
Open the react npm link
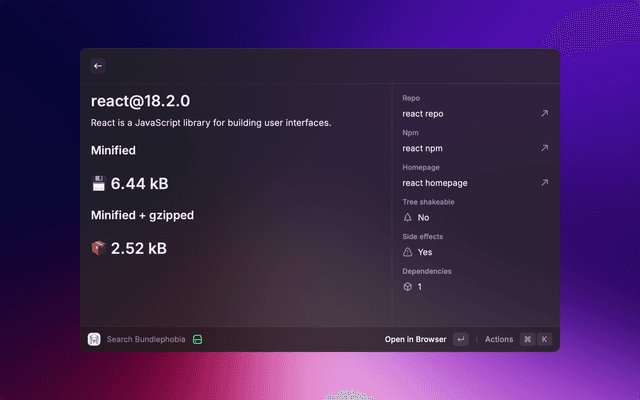tap(422, 148)
